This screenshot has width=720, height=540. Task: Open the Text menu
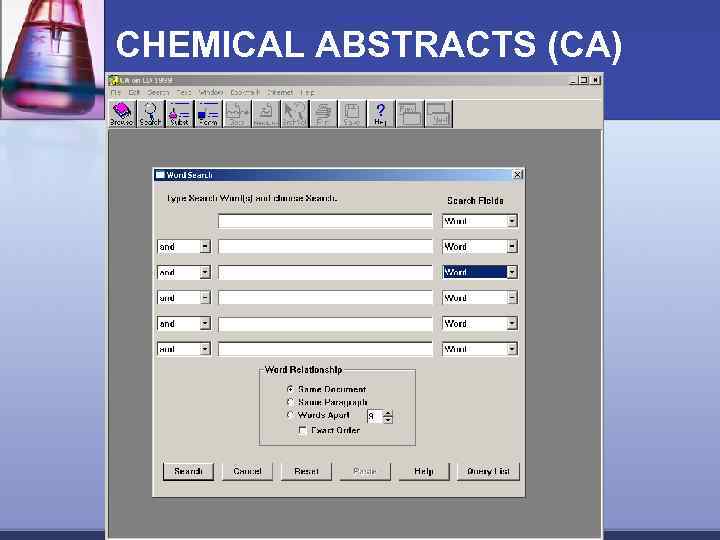click(x=184, y=92)
